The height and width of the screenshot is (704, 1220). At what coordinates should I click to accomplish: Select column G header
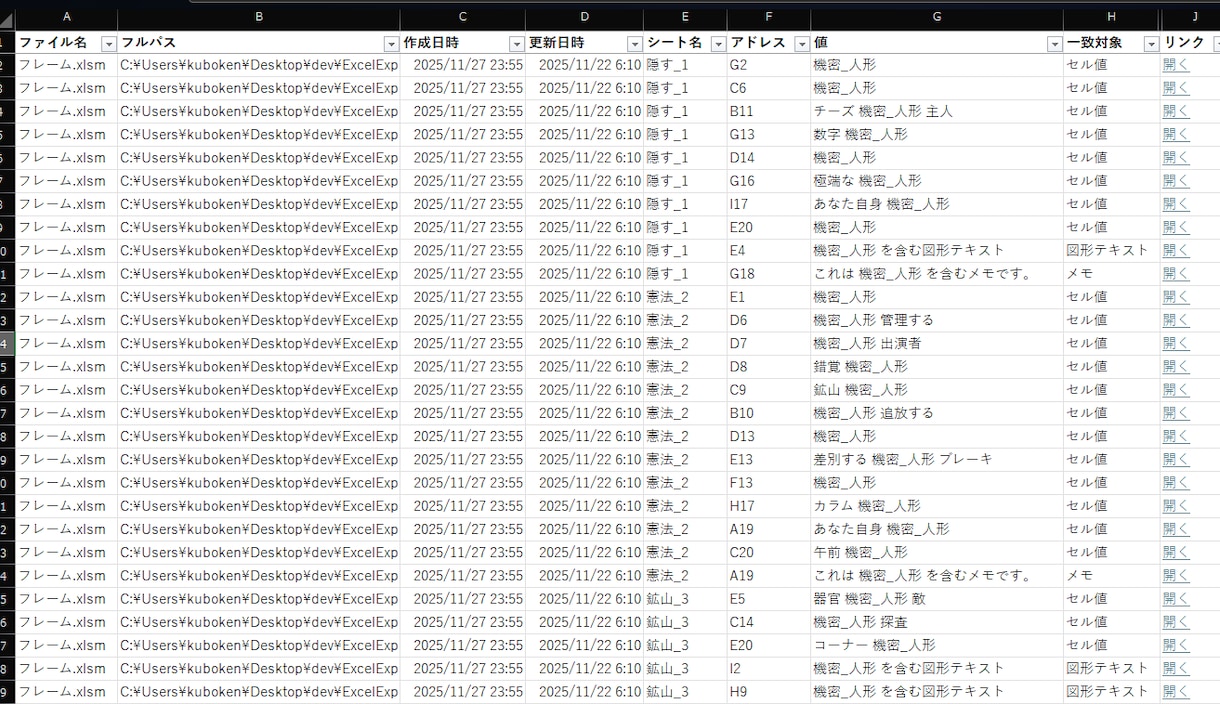937,17
